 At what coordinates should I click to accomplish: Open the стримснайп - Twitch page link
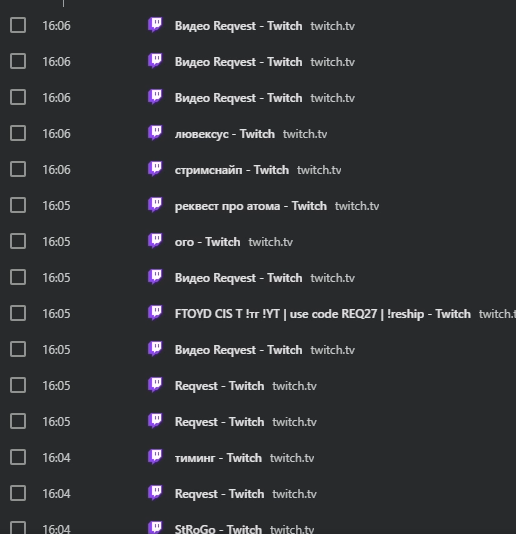(x=232, y=170)
